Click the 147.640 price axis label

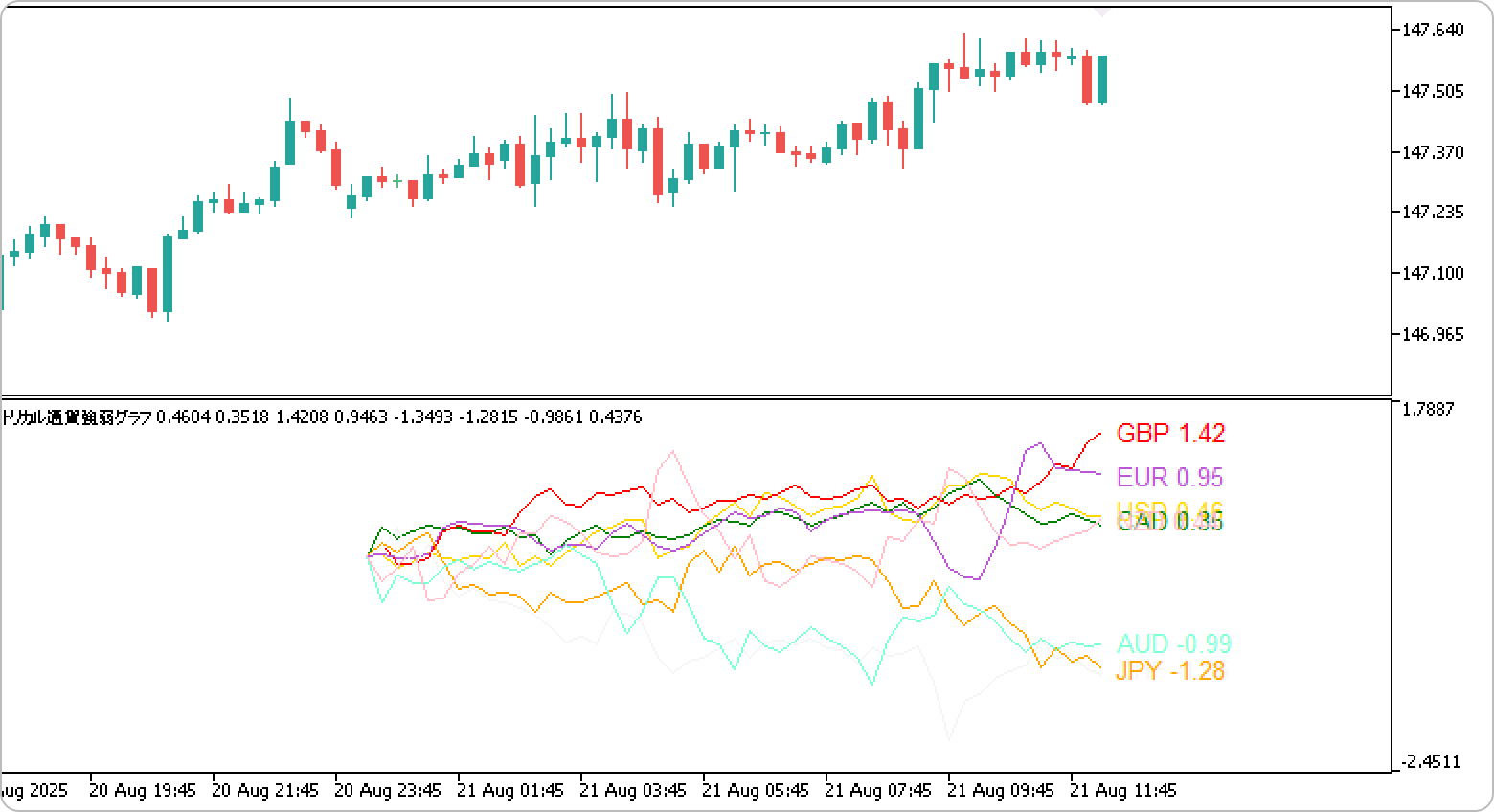(x=1433, y=31)
